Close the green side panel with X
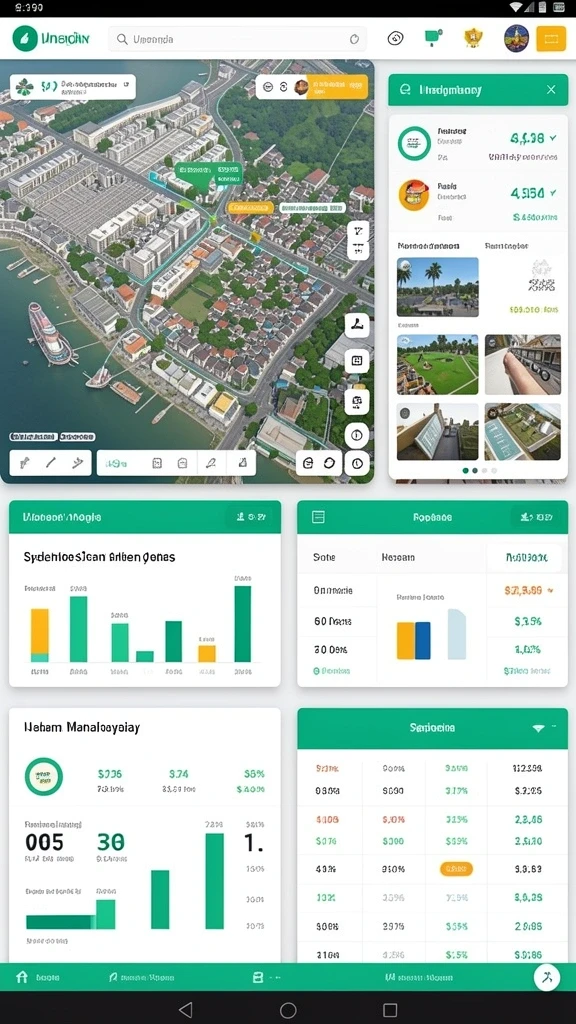The height and width of the screenshot is (1024, 576). click(x=551, y=89)
